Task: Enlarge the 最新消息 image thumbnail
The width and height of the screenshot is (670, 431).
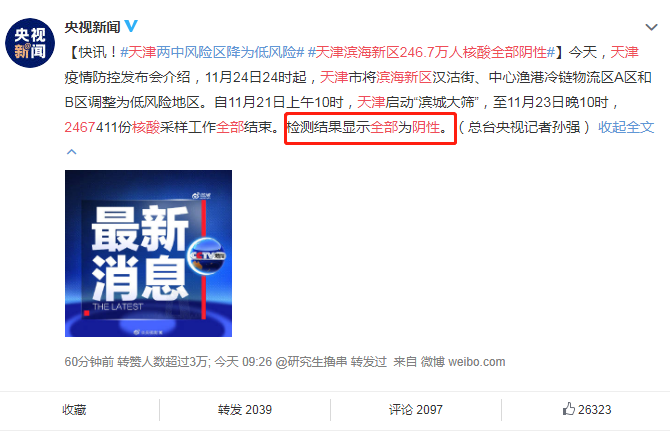Action: [x=148, y=253]
